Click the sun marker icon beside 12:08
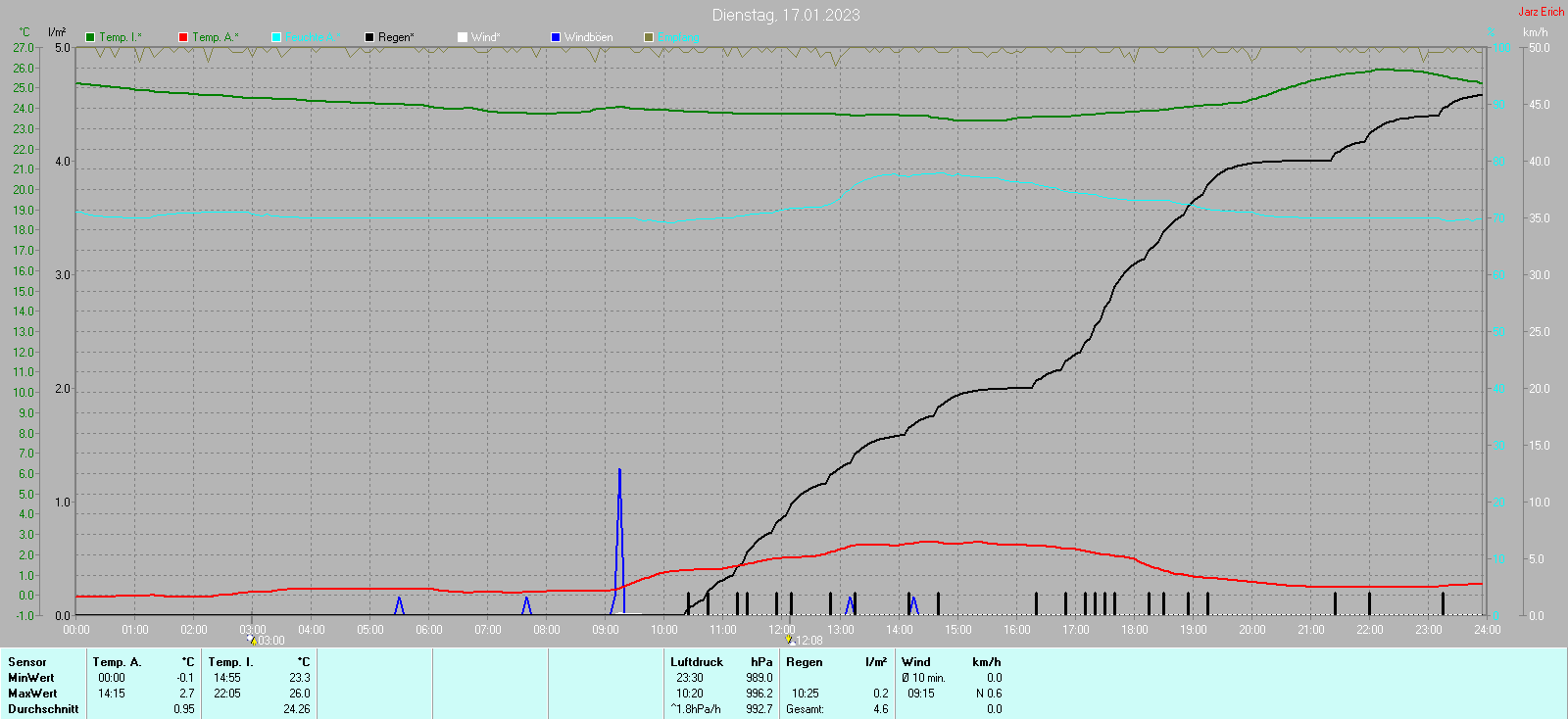Screen dimensions: 1568x719 click(789, 640)
